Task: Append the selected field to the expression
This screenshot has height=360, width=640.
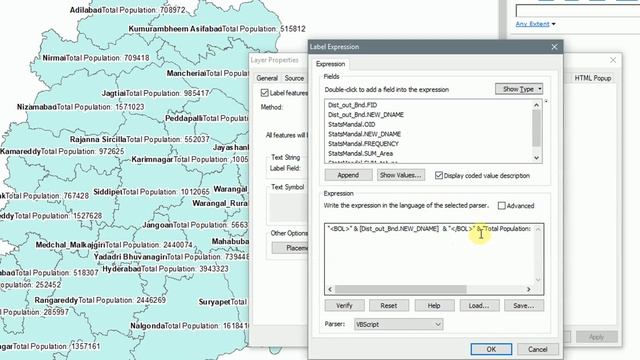Action: (x=348, y=175)
